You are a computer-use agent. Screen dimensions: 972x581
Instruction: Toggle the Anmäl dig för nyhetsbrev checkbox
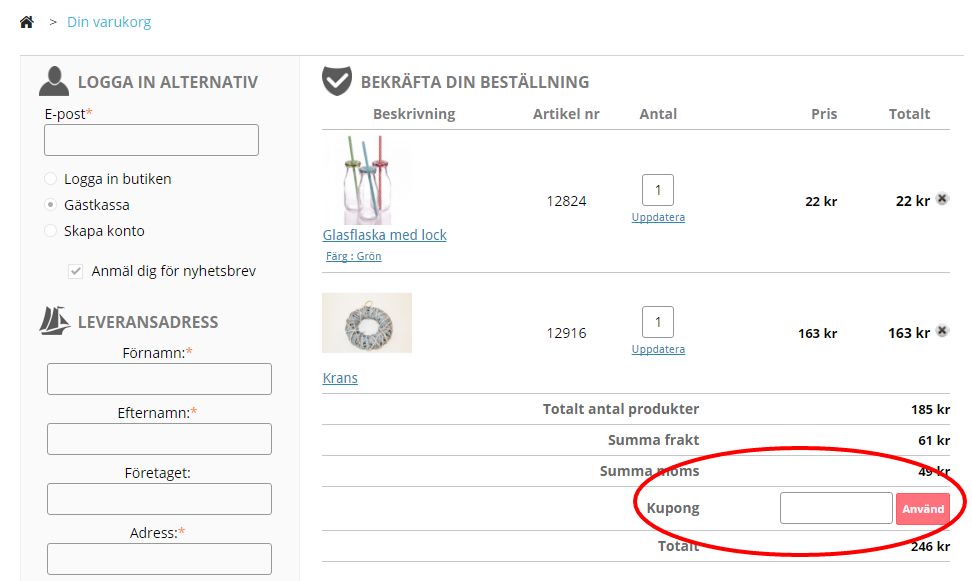pos(75,271)
